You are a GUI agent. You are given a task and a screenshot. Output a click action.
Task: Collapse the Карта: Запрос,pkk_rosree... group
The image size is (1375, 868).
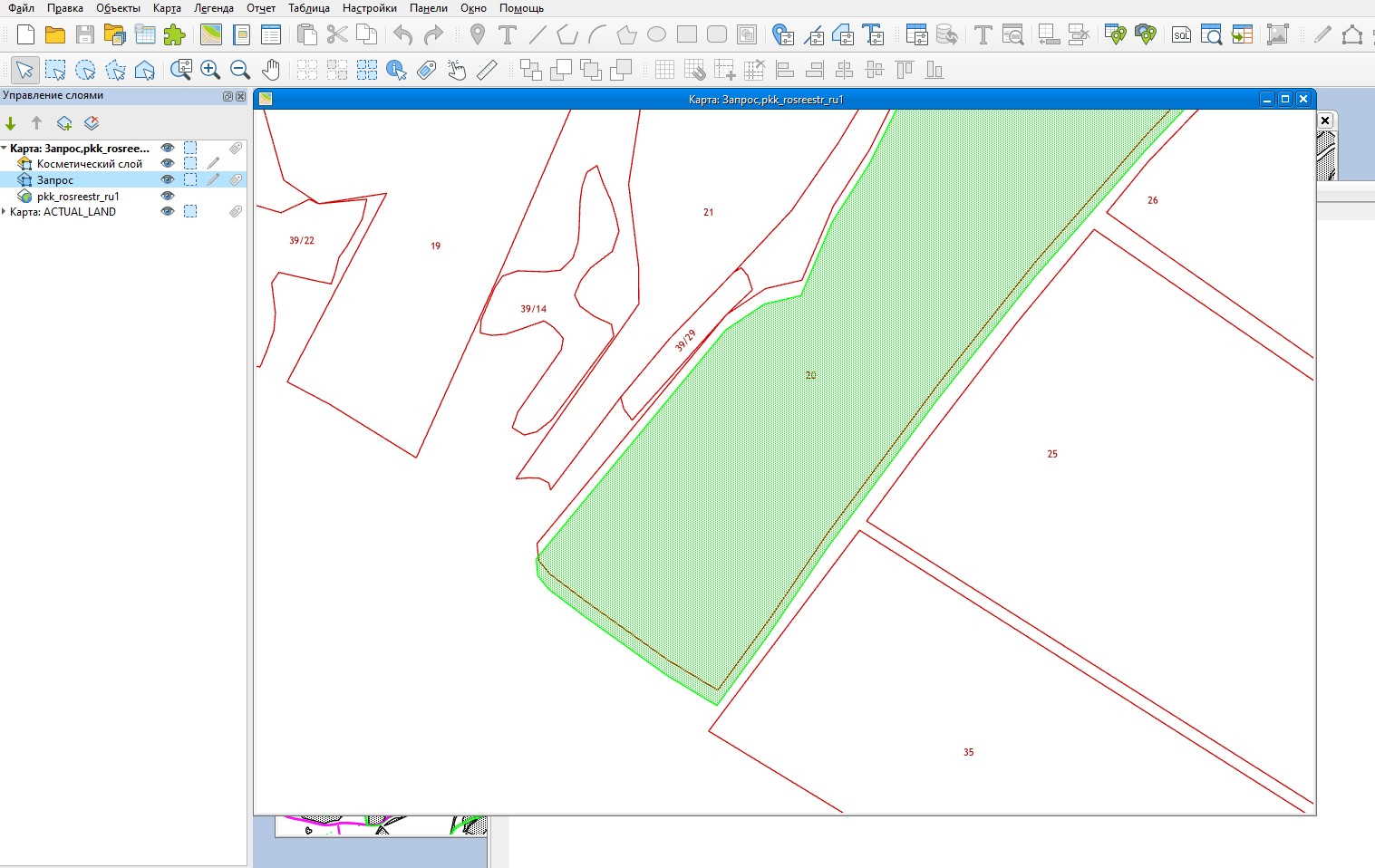pyautogui.click(x=5, y=149)
